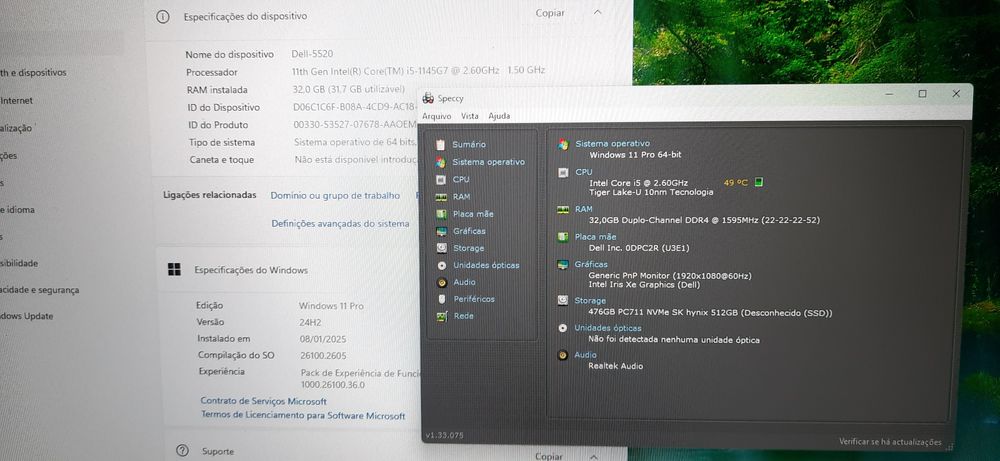
Task: Select the Audio speaker icon in Speccy sidebar
Action: pos(441,282)
